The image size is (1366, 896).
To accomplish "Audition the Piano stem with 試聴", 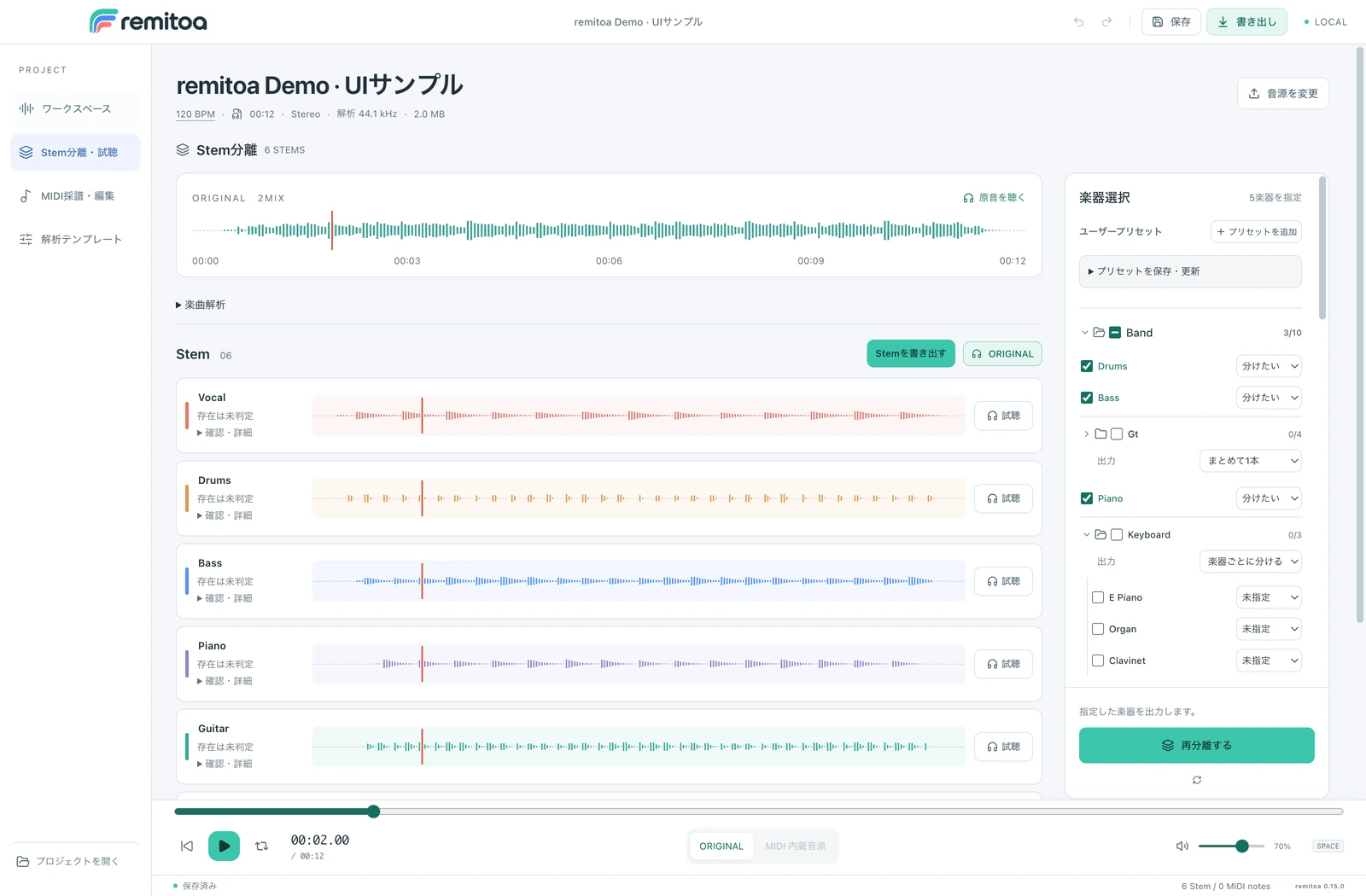I will tap(1003, 664).
